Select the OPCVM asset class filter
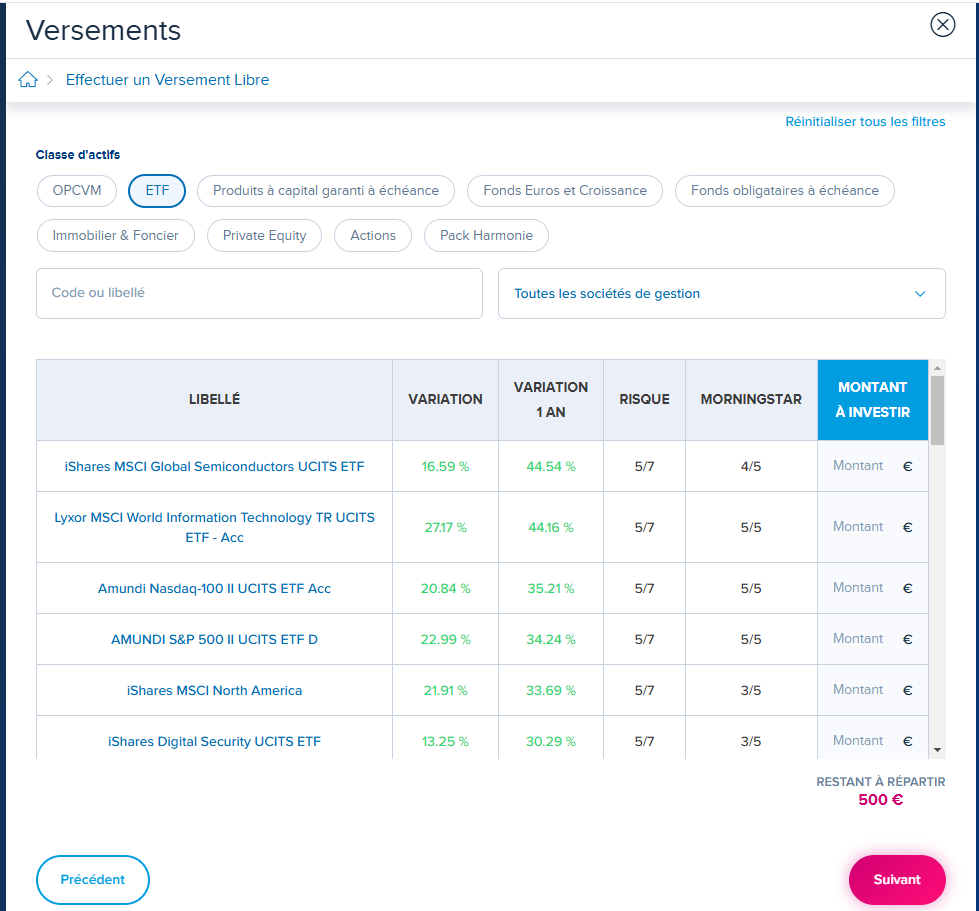 coord(77,190)
